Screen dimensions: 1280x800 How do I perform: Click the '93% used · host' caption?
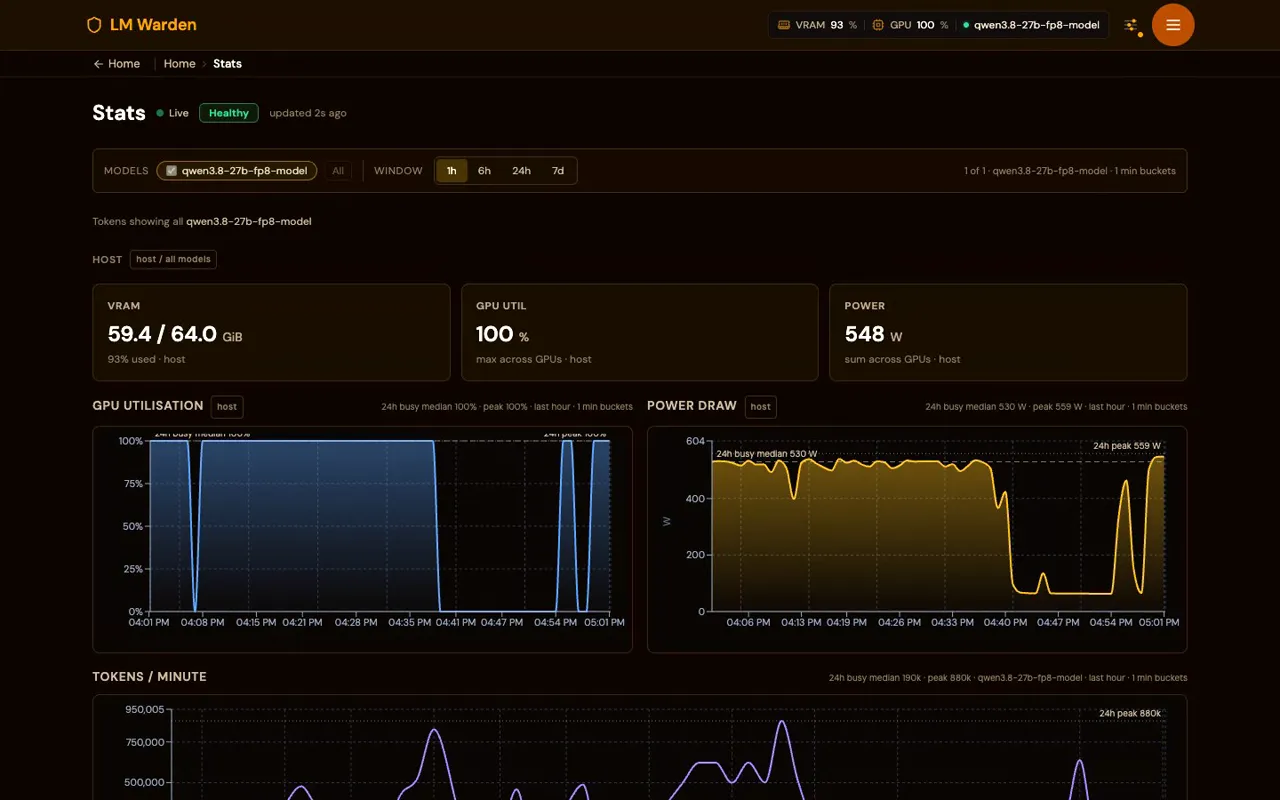pos(146,359)
